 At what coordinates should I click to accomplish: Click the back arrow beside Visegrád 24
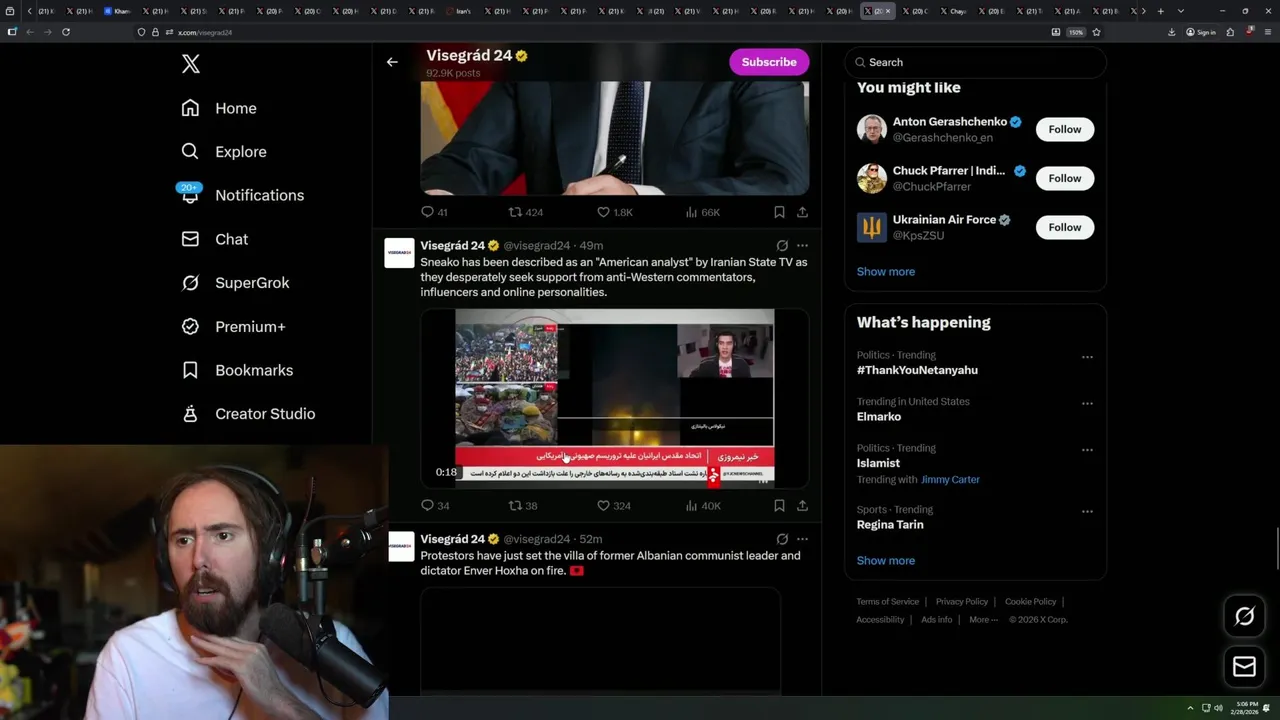(392, 62)
